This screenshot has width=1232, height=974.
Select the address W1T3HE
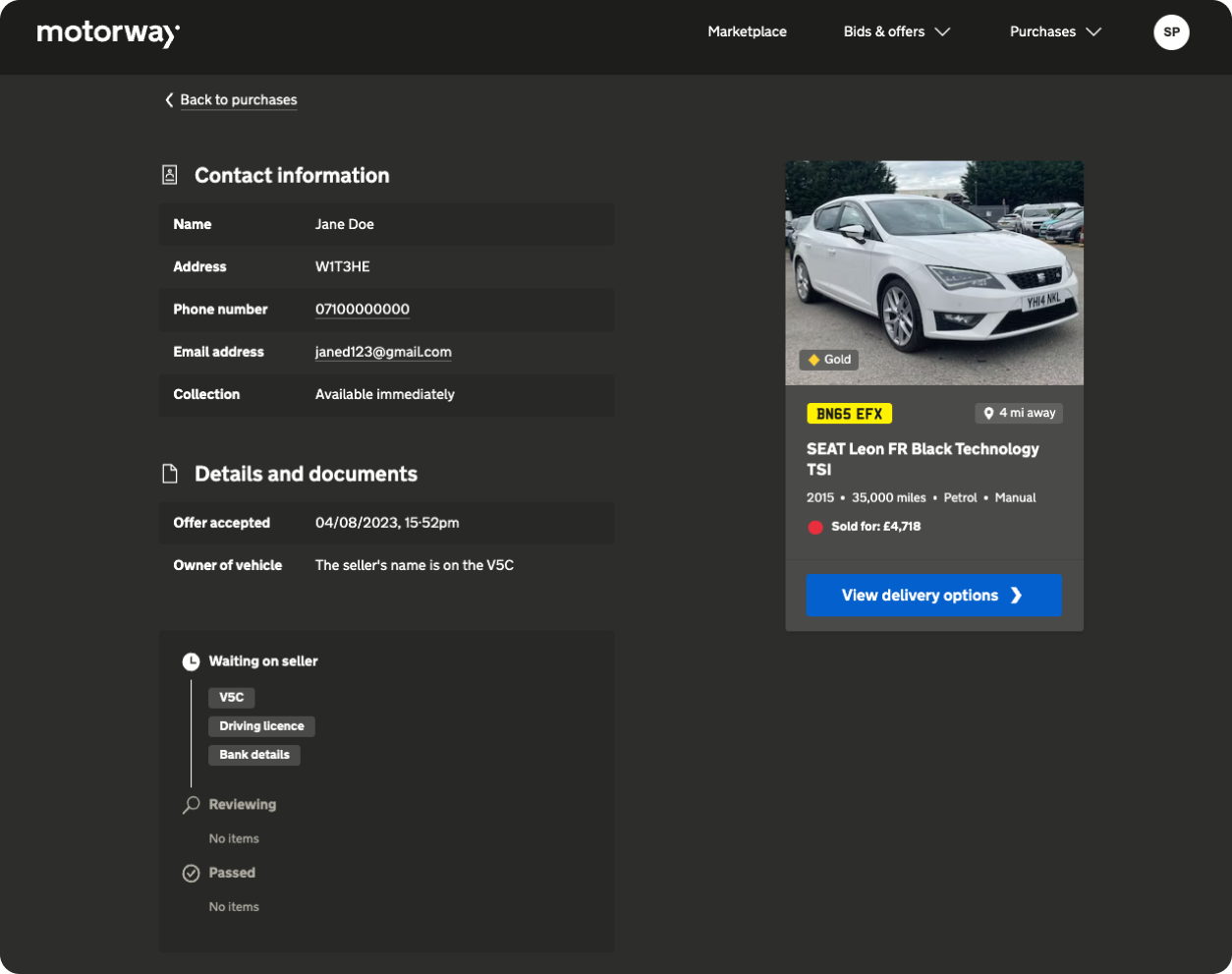pyautogui.click(x=343, y=266)
